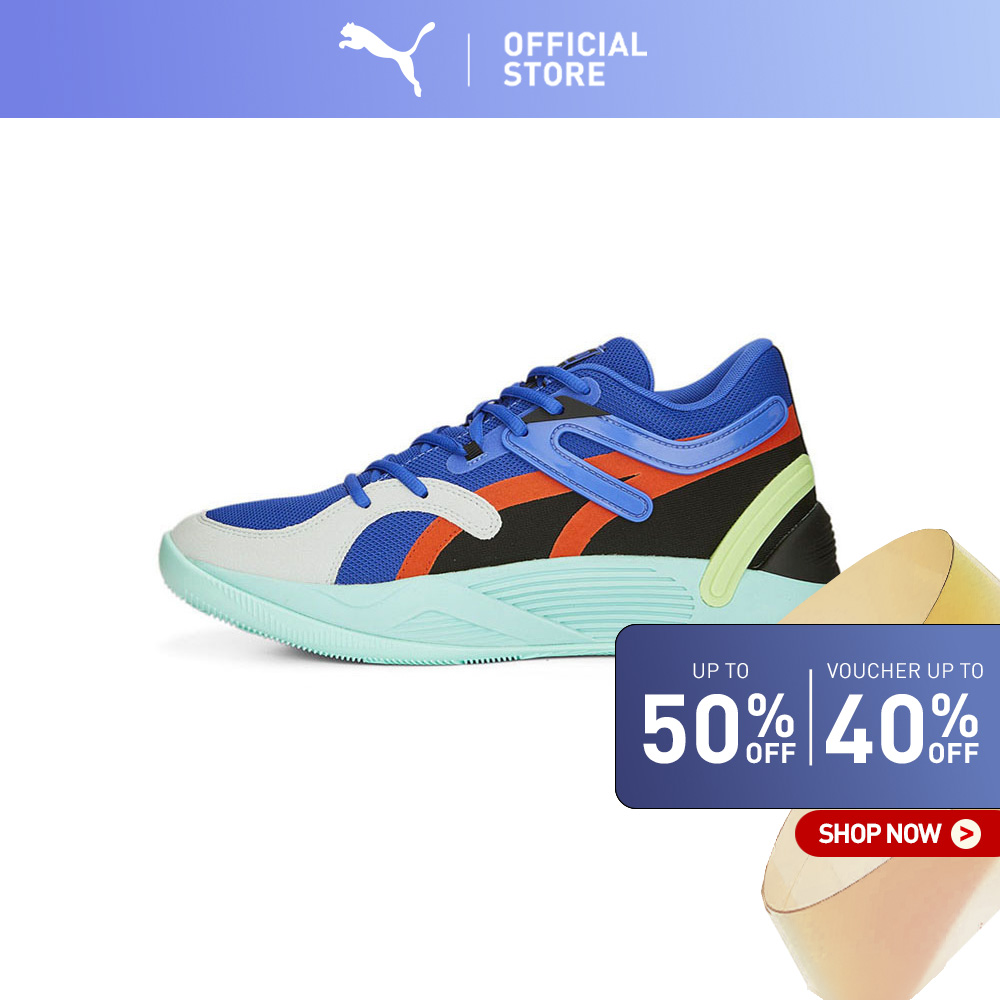
Task: Click the Puma leaping cat logo
Action: 386,58
